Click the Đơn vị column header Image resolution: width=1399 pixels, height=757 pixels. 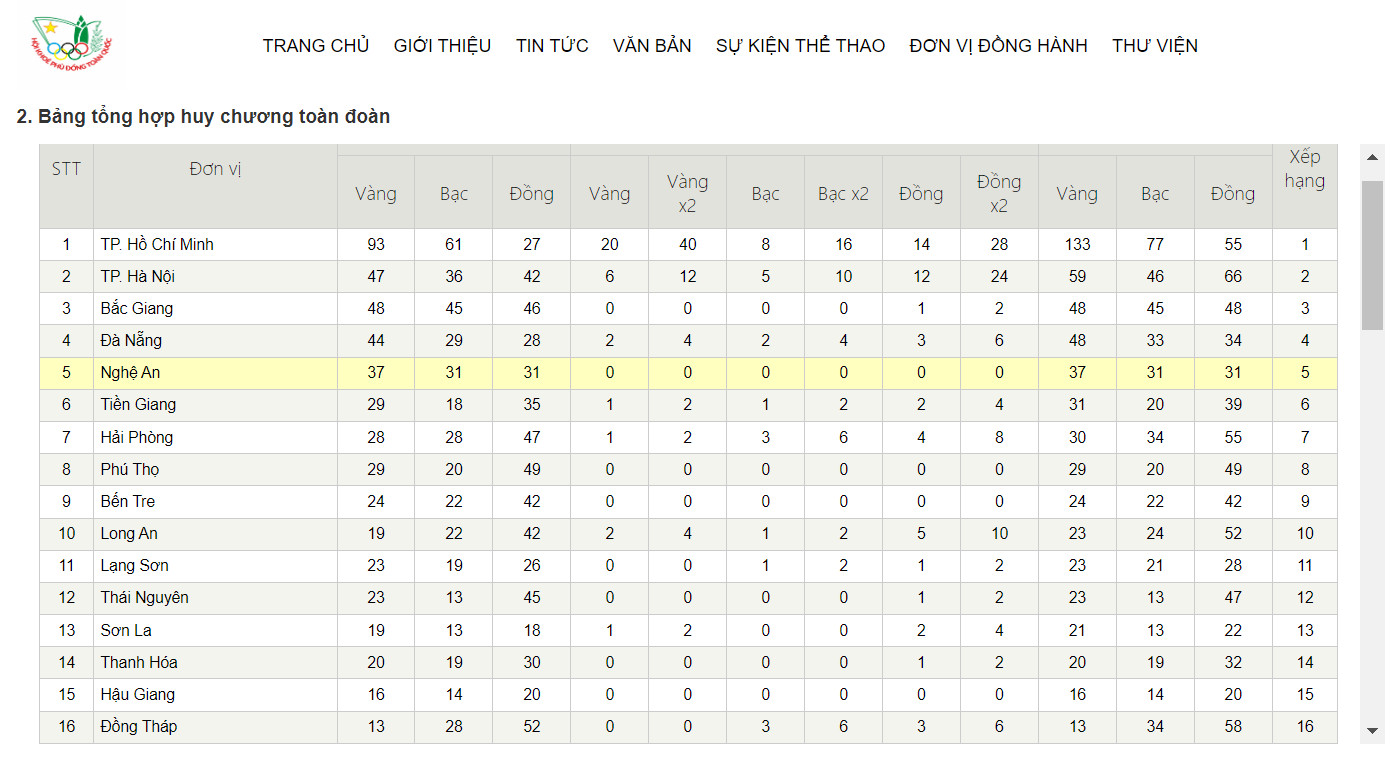(215, 169)
